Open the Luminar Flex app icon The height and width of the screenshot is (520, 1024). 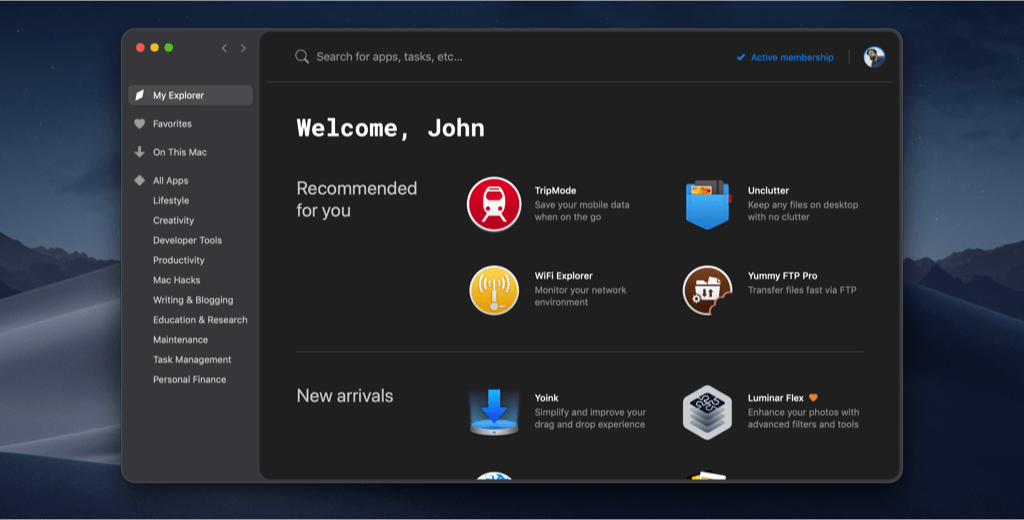[707, 412]
